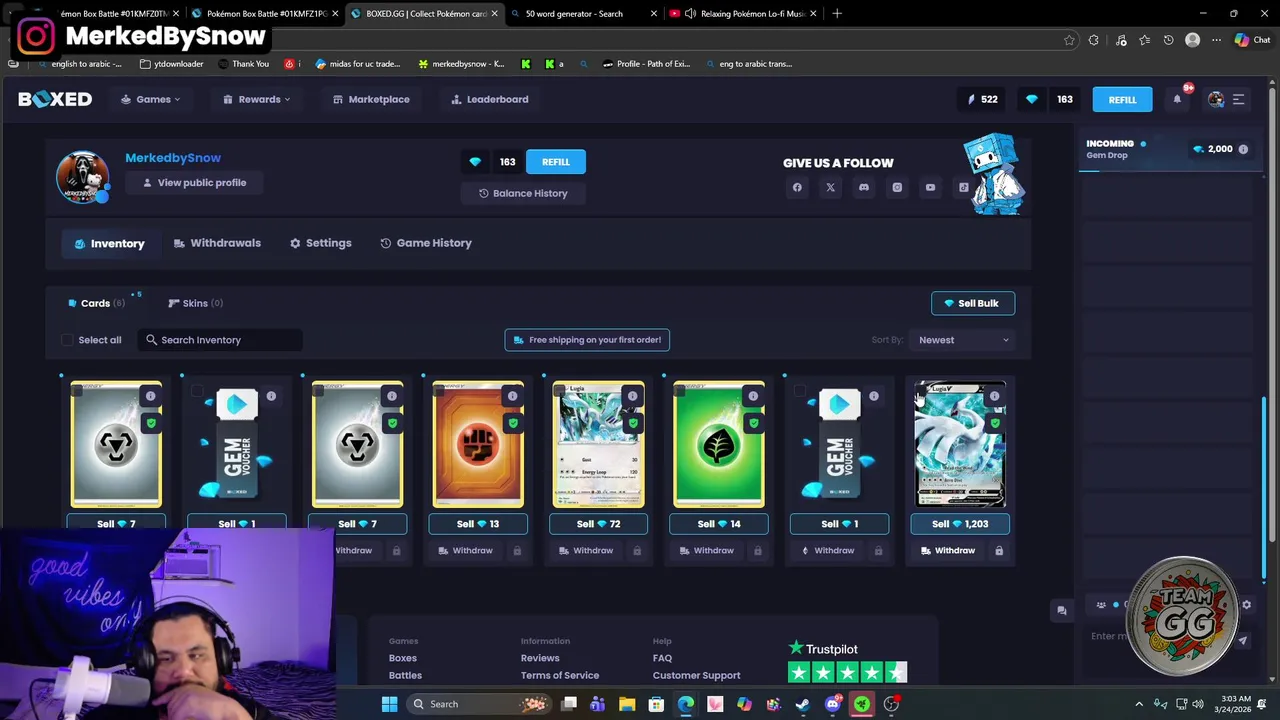Select the Cards sub-tab
The width and height of the screenshot is (1280, 720).
(96, 303)
